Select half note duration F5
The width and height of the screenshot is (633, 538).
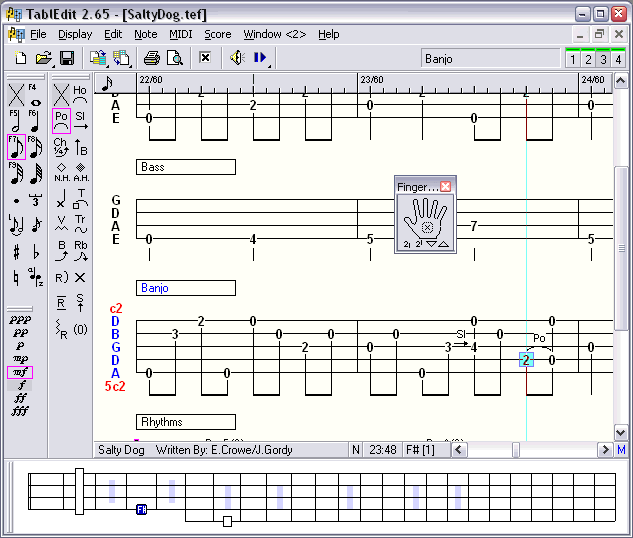pos(17,121)
